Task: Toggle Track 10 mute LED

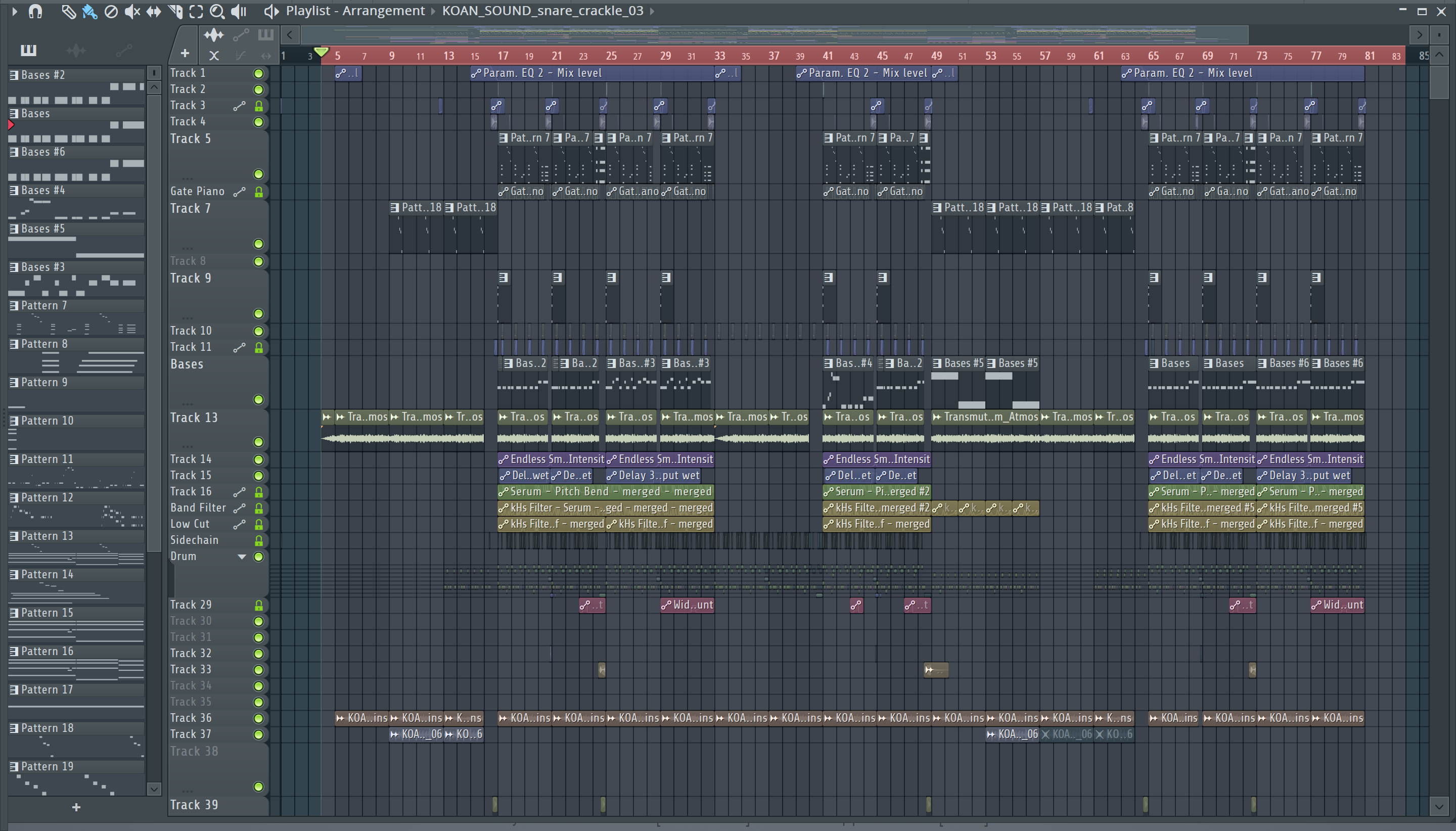Action: (x=258, y=331)
